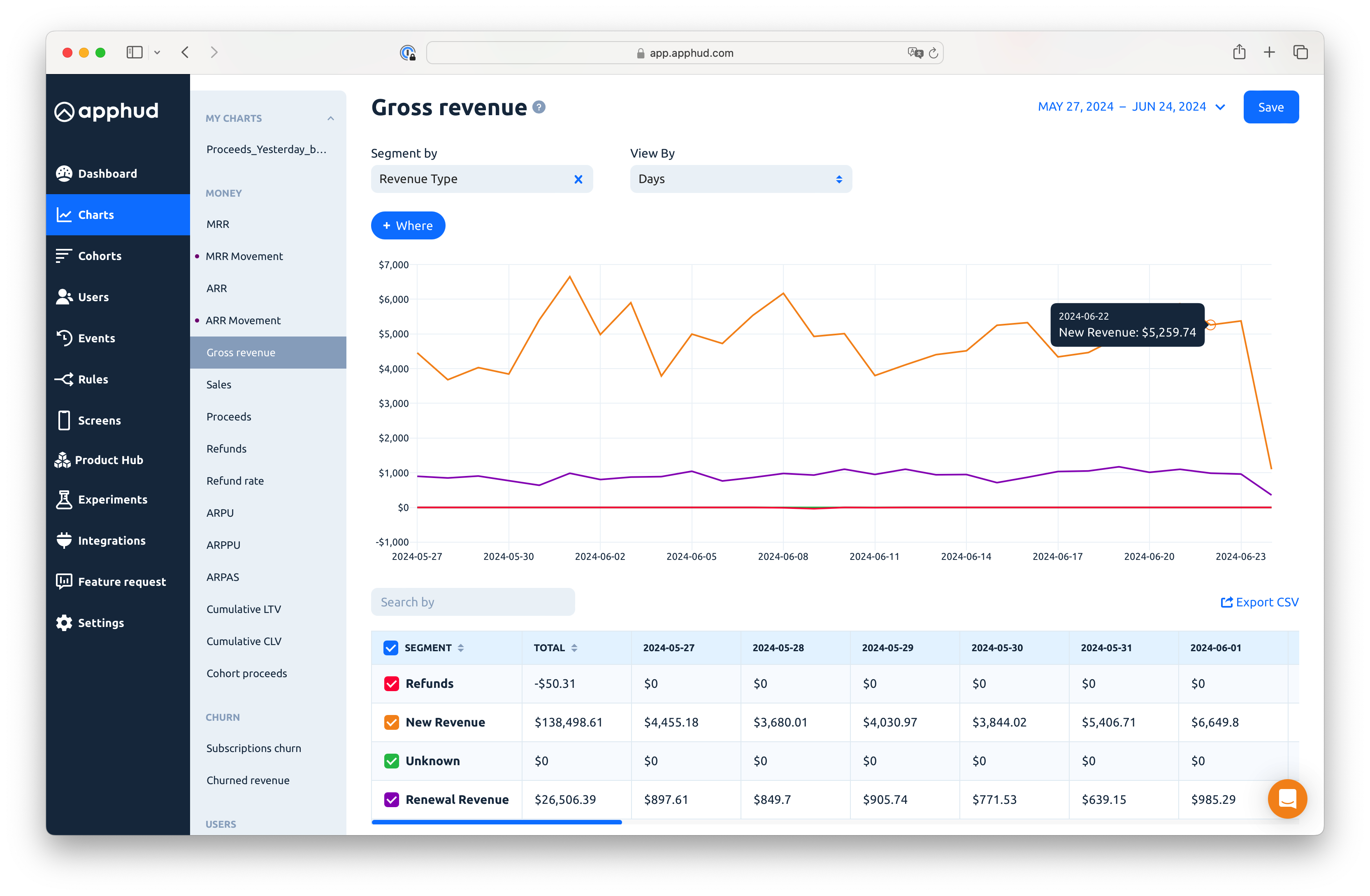Reload the page with refresh icon

(933, 53)
